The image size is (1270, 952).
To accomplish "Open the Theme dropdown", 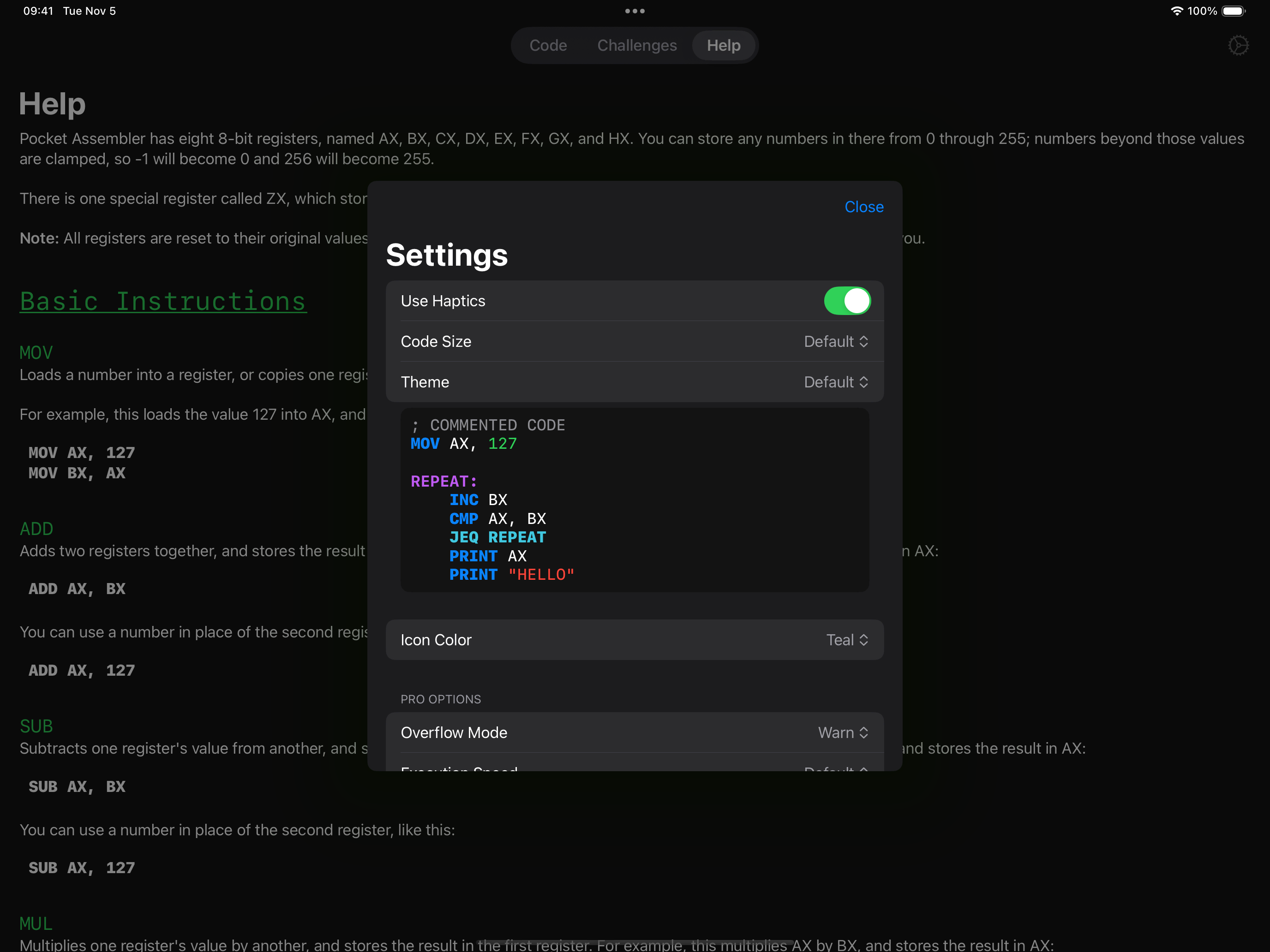I will [x=835, y=382].
